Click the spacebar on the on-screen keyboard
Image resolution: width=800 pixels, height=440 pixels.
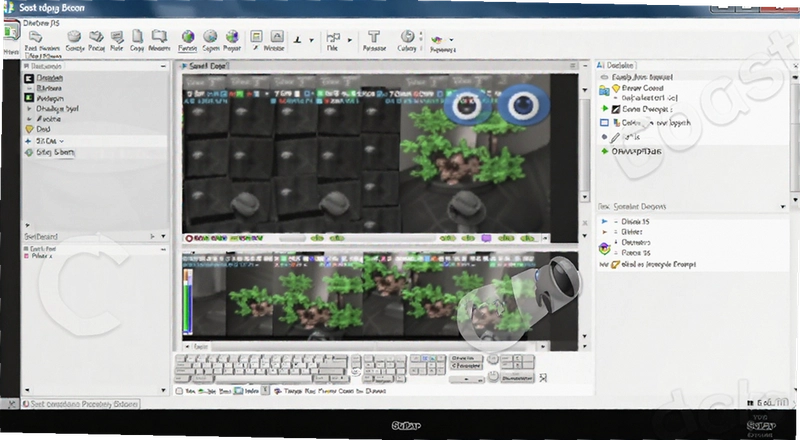pos(263,379)
